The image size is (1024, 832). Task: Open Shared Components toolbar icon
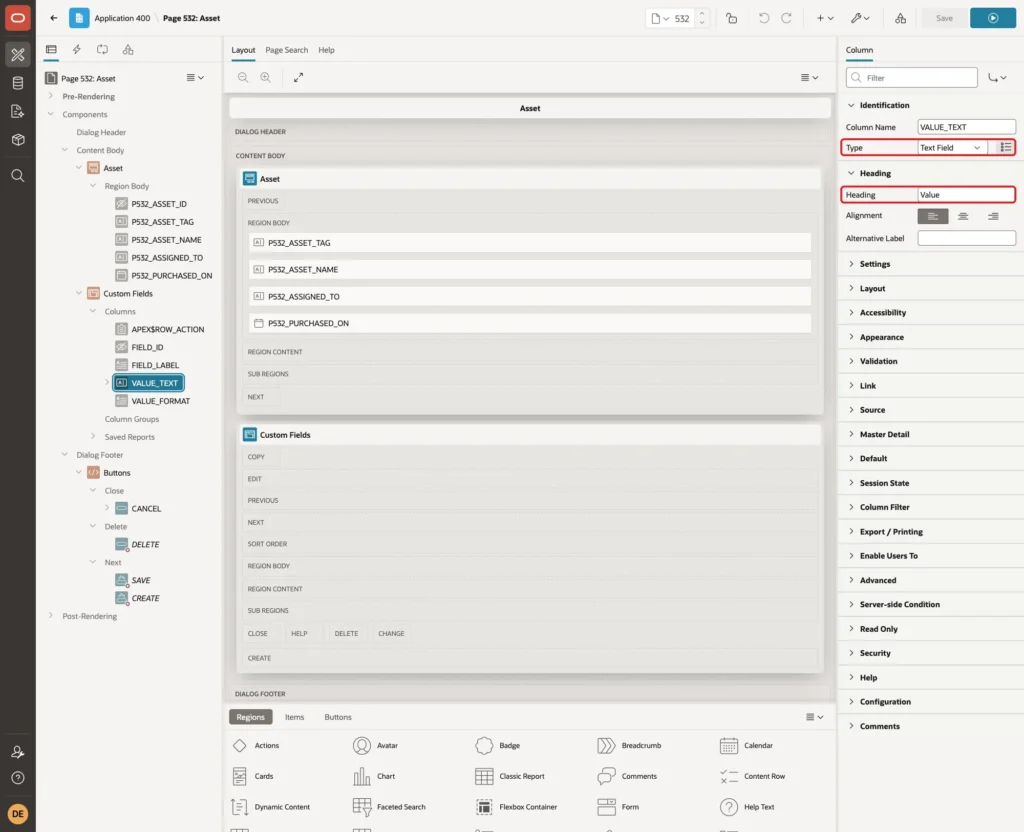pos(901,18)
